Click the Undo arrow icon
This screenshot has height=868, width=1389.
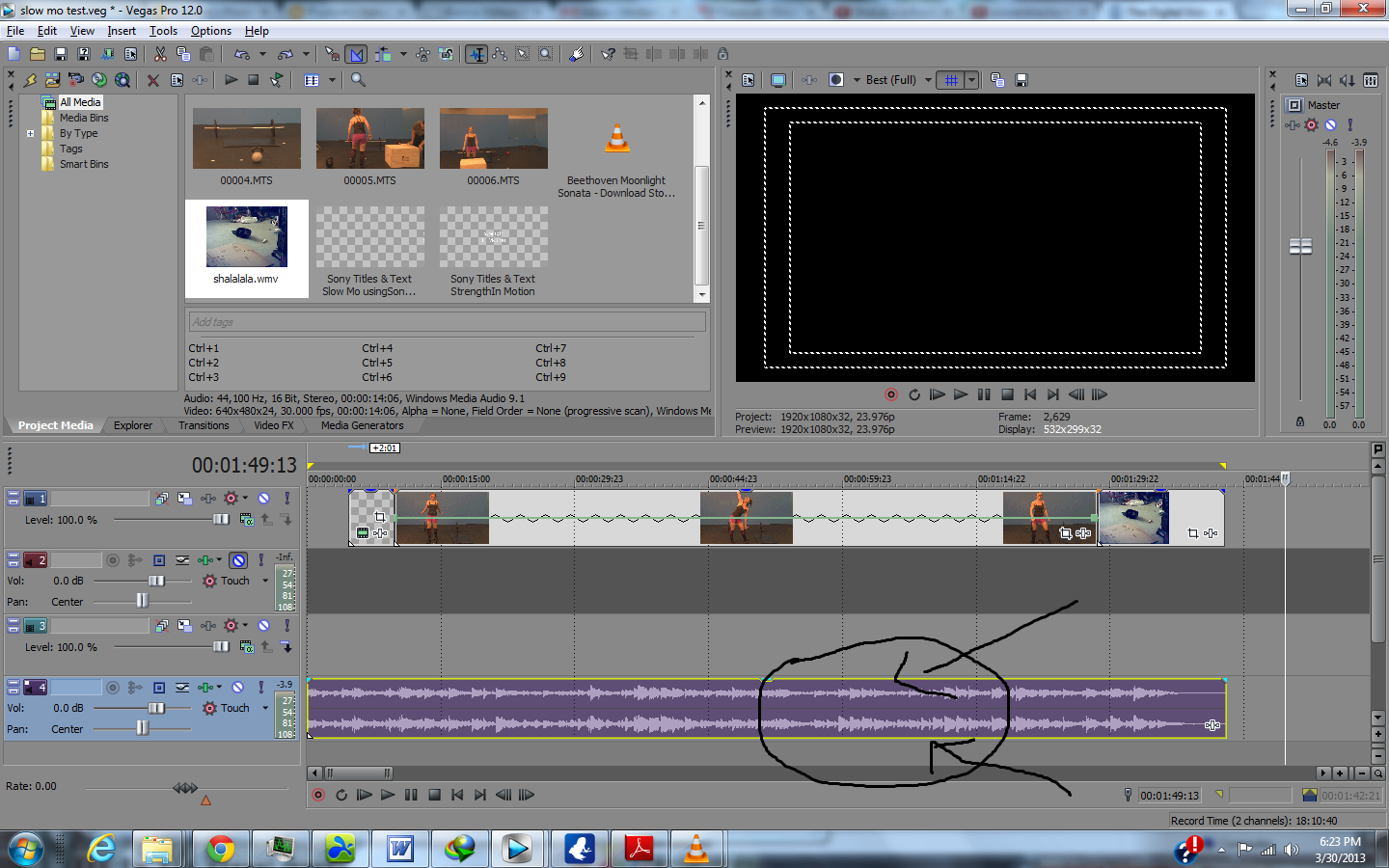(x=242, y=54)
